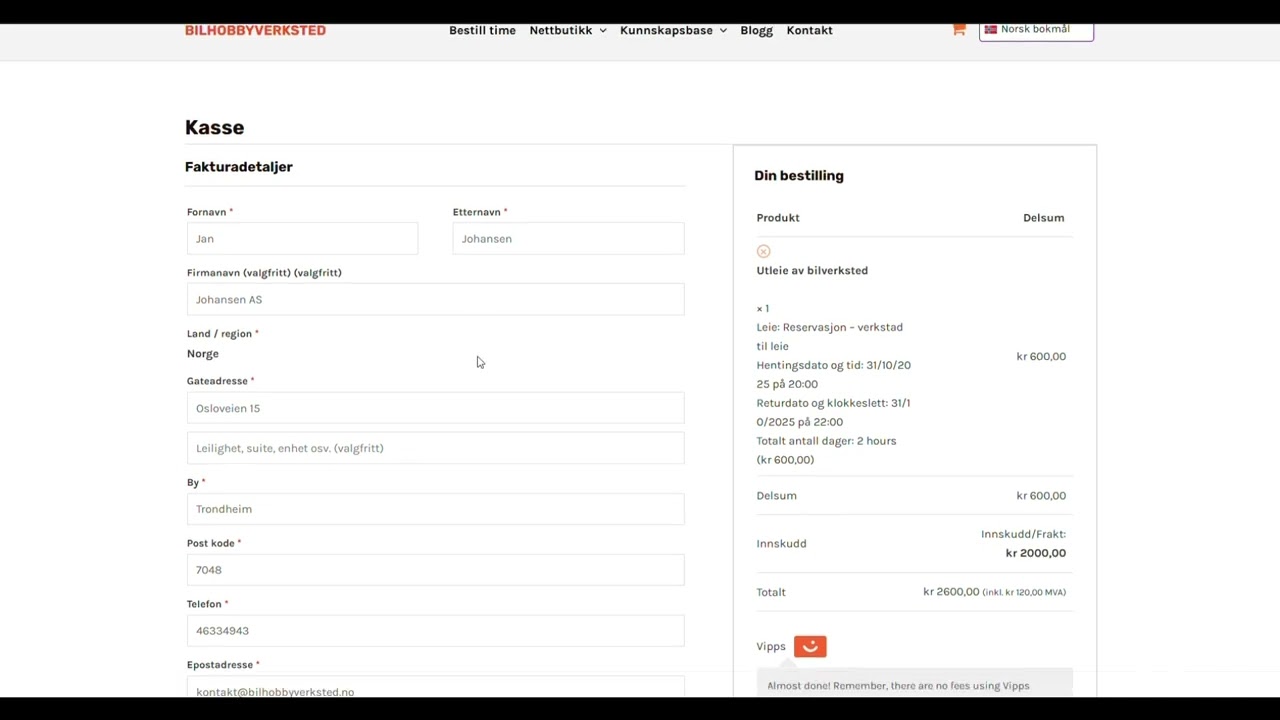Open the Kontakt page
The height and width of the screenshot is (720, 1280).
click(x=809, y=30)
